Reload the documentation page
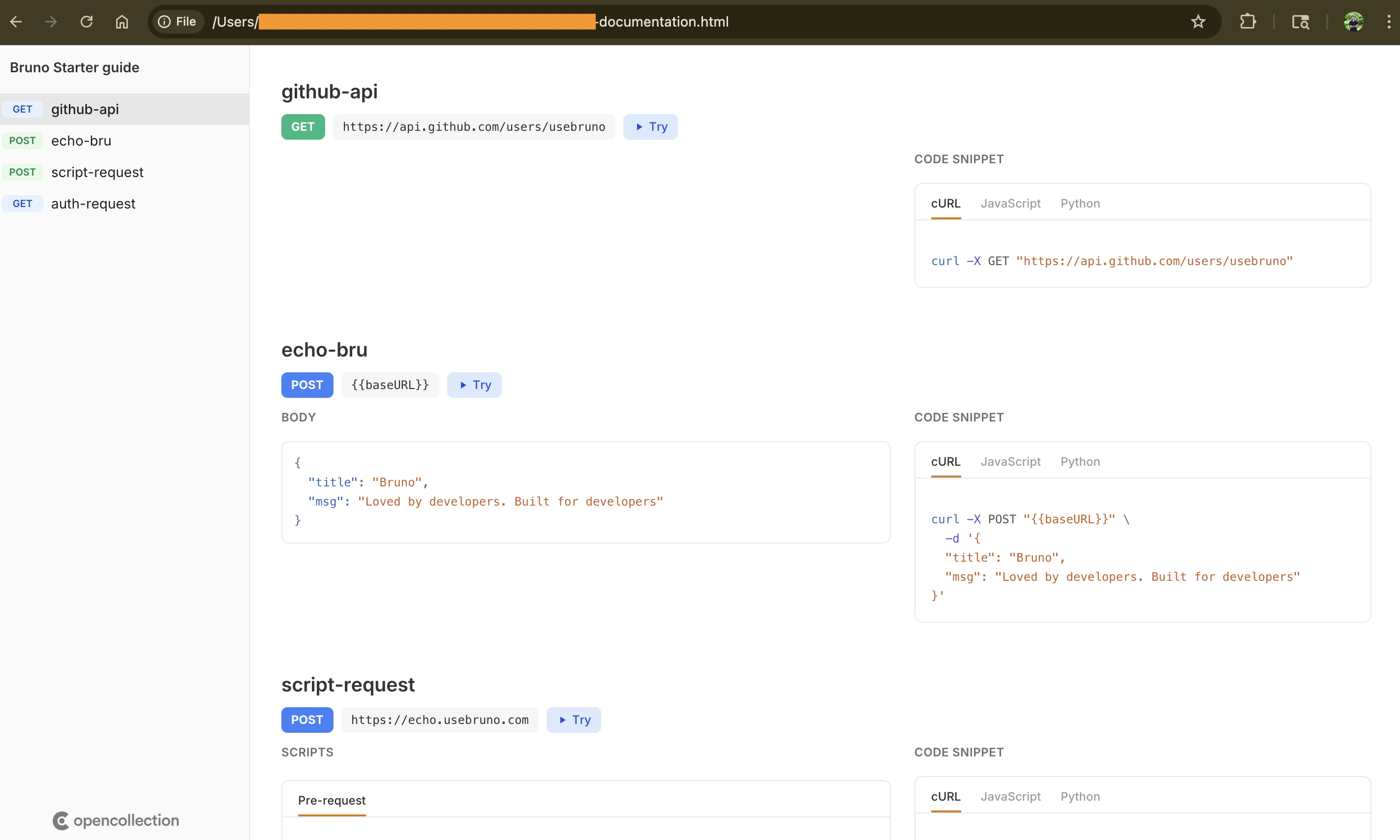 point(87,22)
